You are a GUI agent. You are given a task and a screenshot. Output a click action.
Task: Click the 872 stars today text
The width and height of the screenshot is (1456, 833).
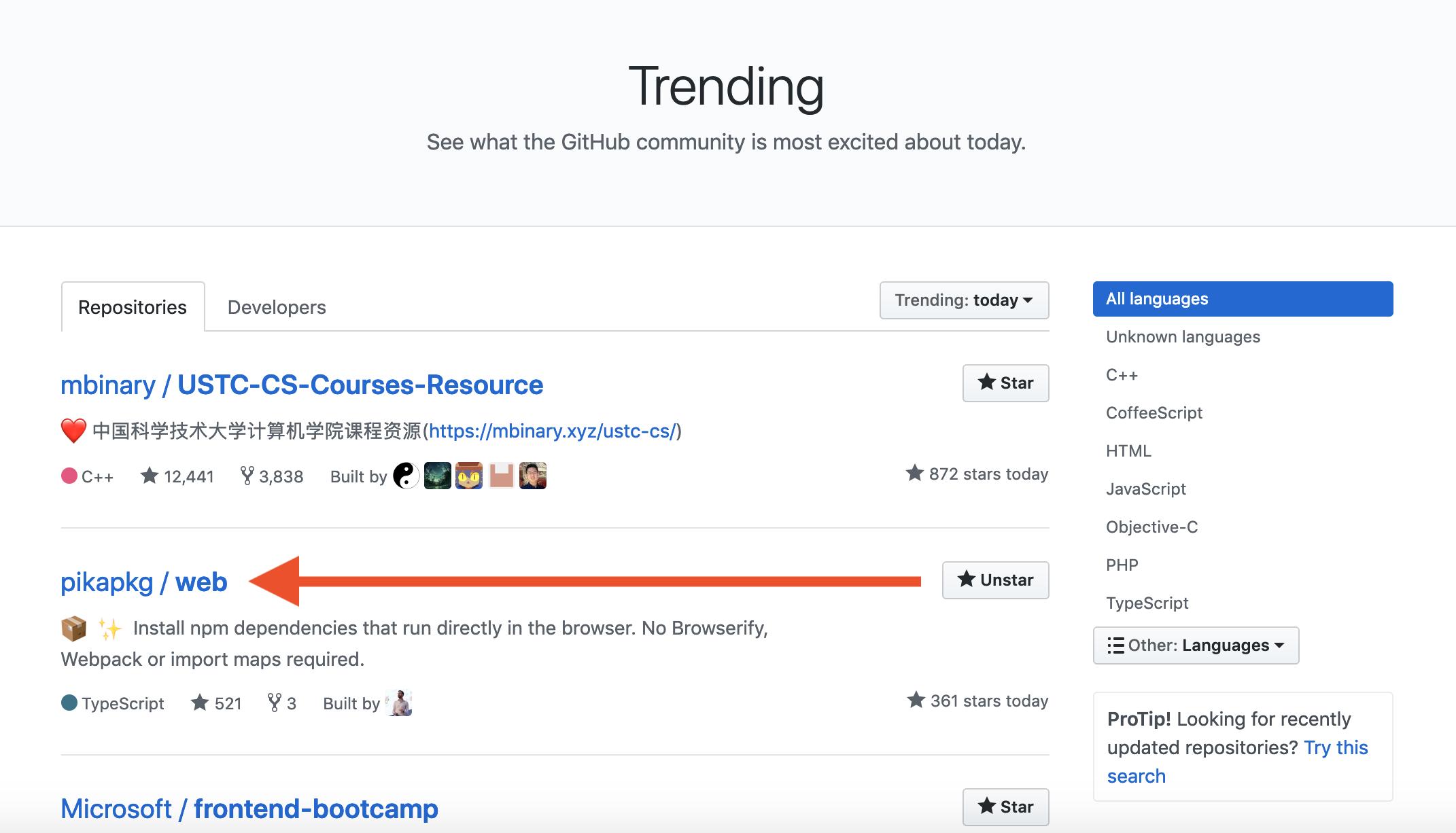(x=977, y=474)
